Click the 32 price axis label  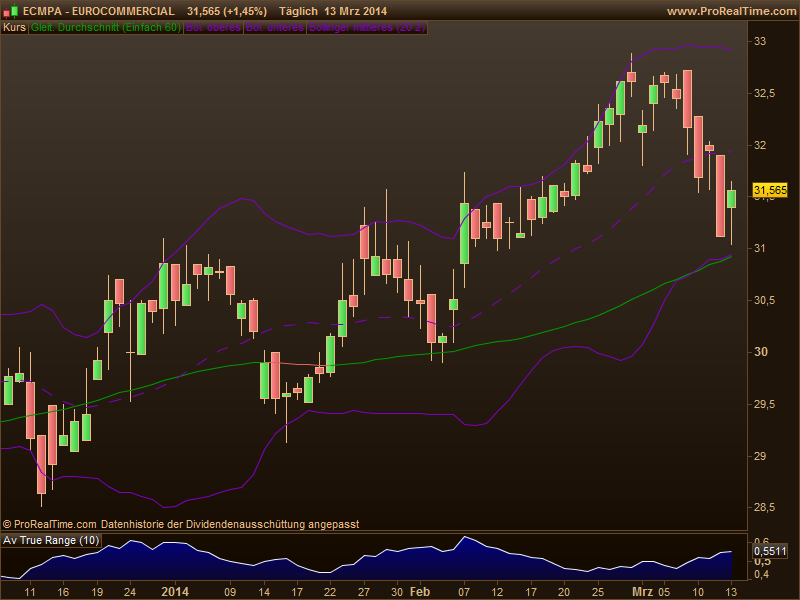(x=760, y=145)
